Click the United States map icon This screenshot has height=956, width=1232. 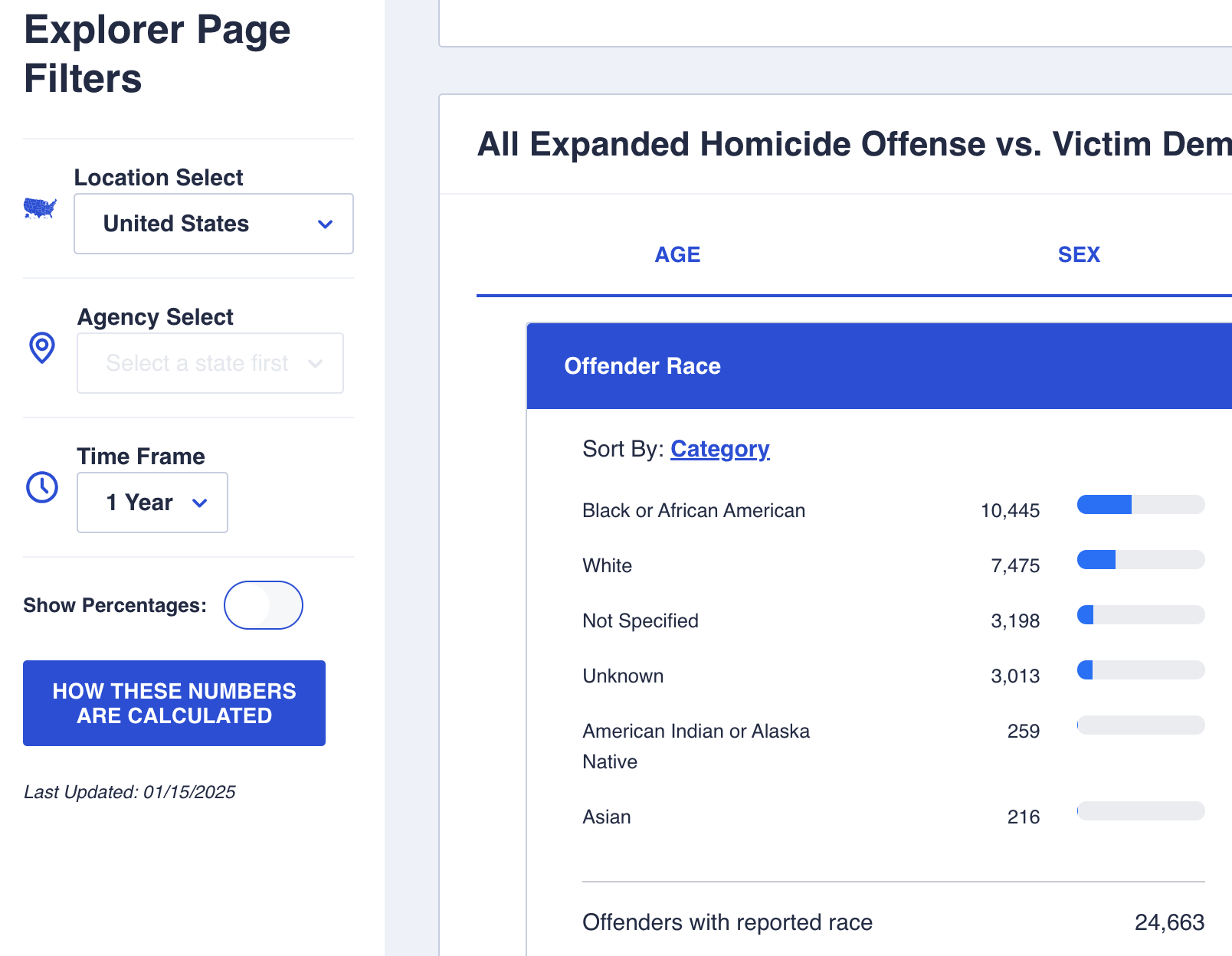pyautogui.click(x=40, y=208)
